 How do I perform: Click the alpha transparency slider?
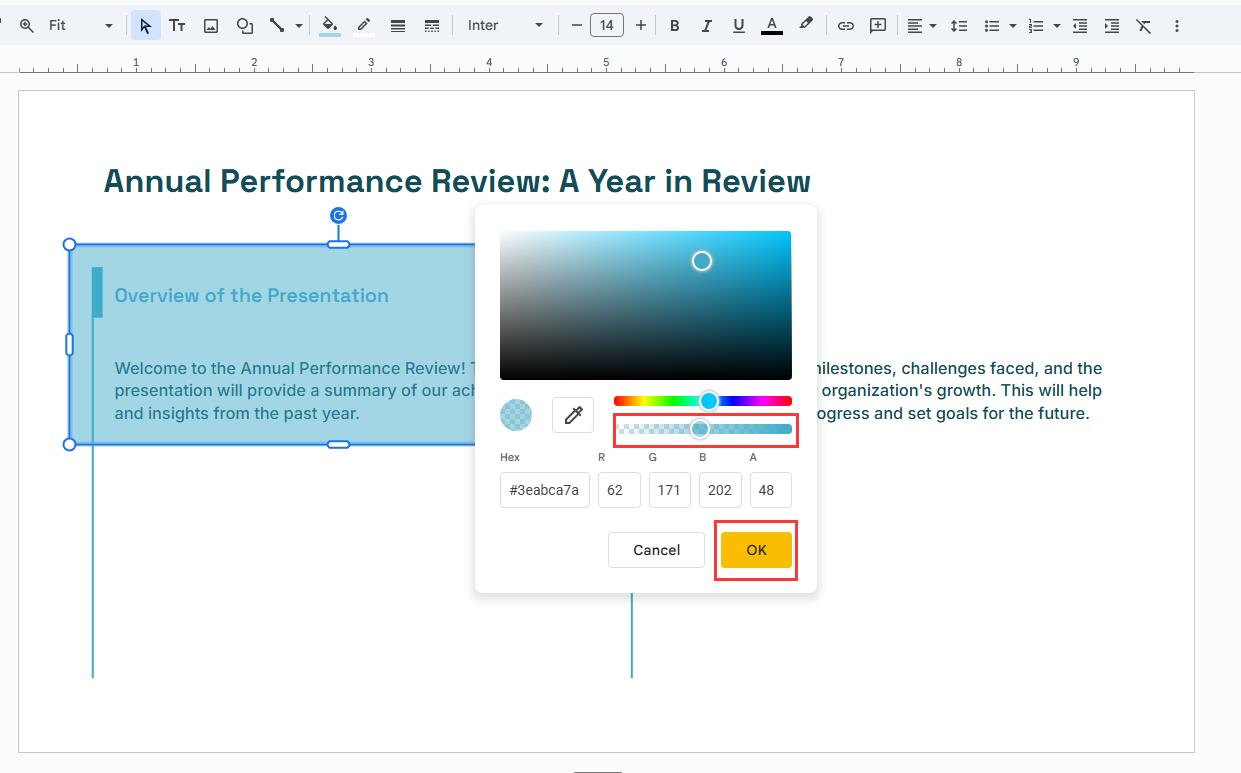703,429
